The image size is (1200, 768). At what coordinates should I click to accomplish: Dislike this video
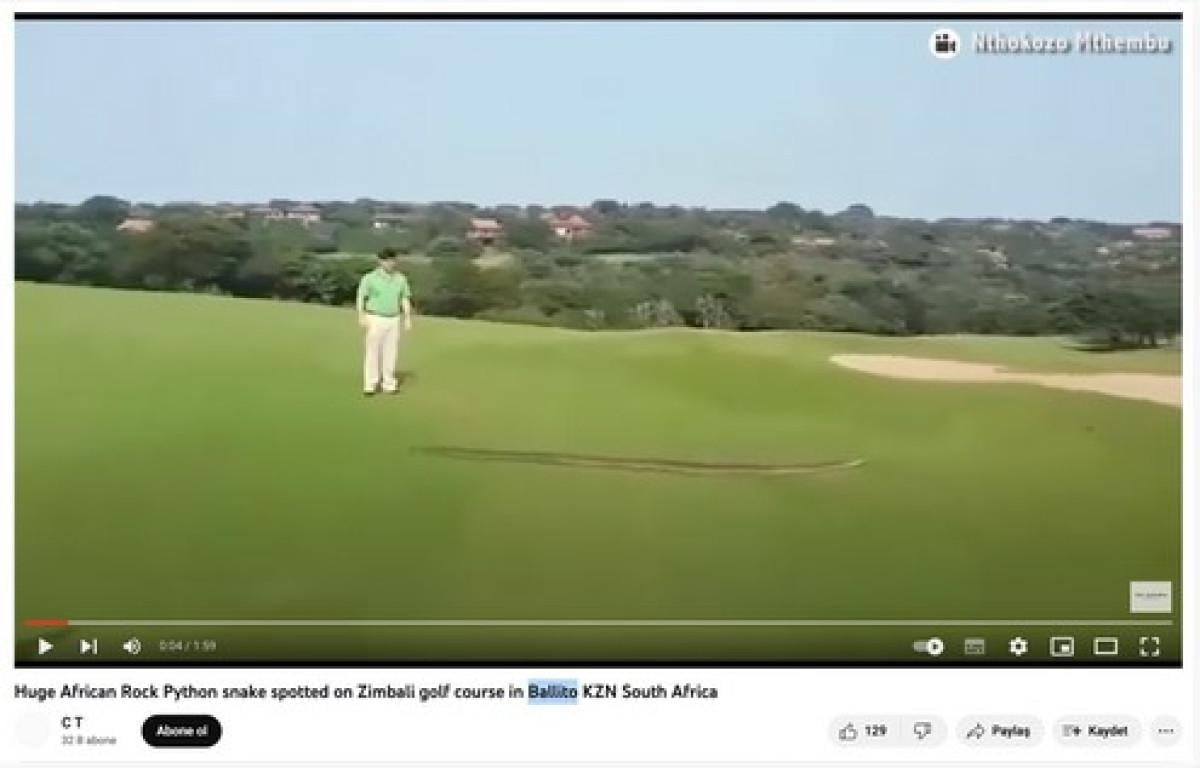[923, 731]
